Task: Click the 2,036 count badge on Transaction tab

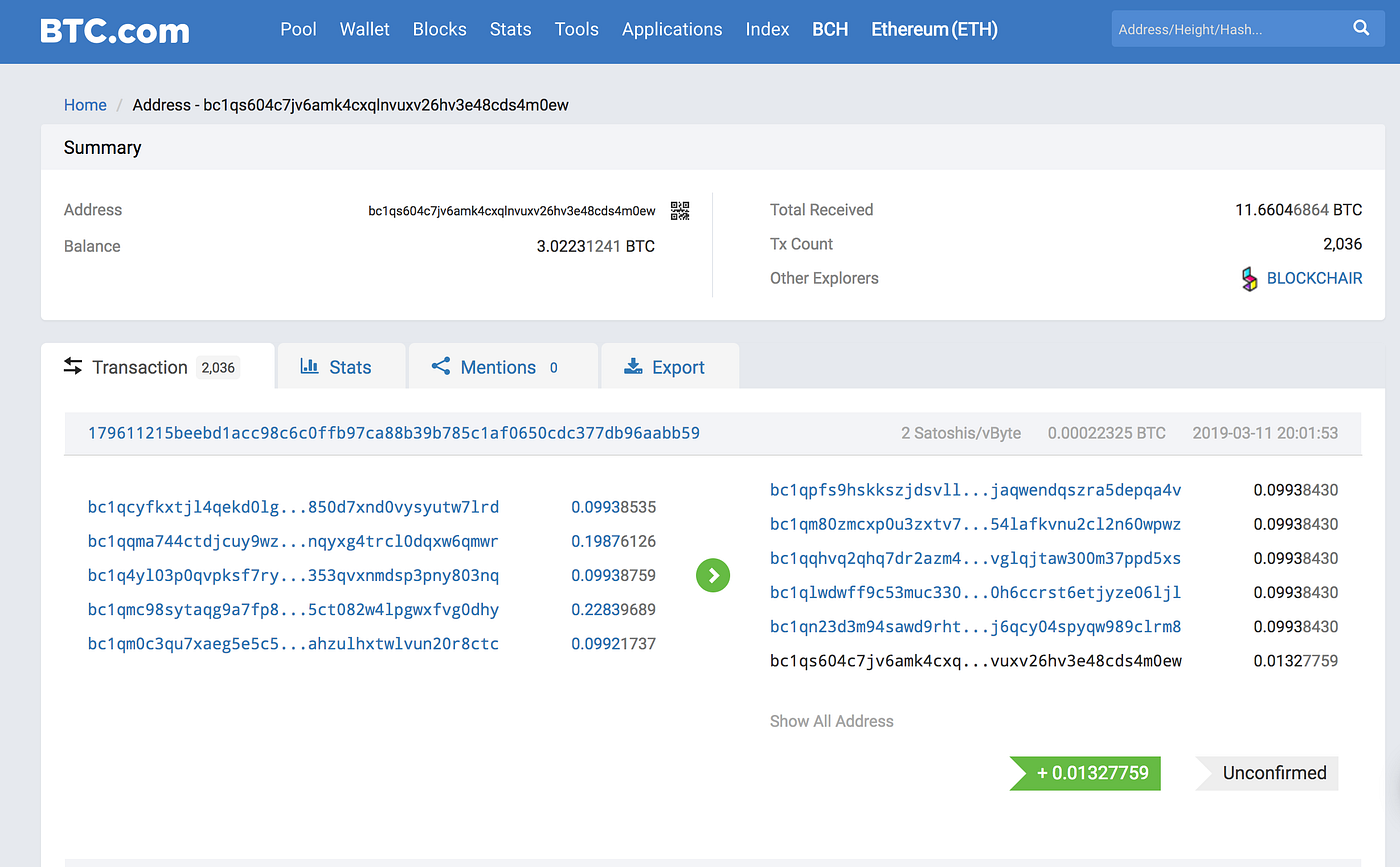Action: (x=218, y=367)
